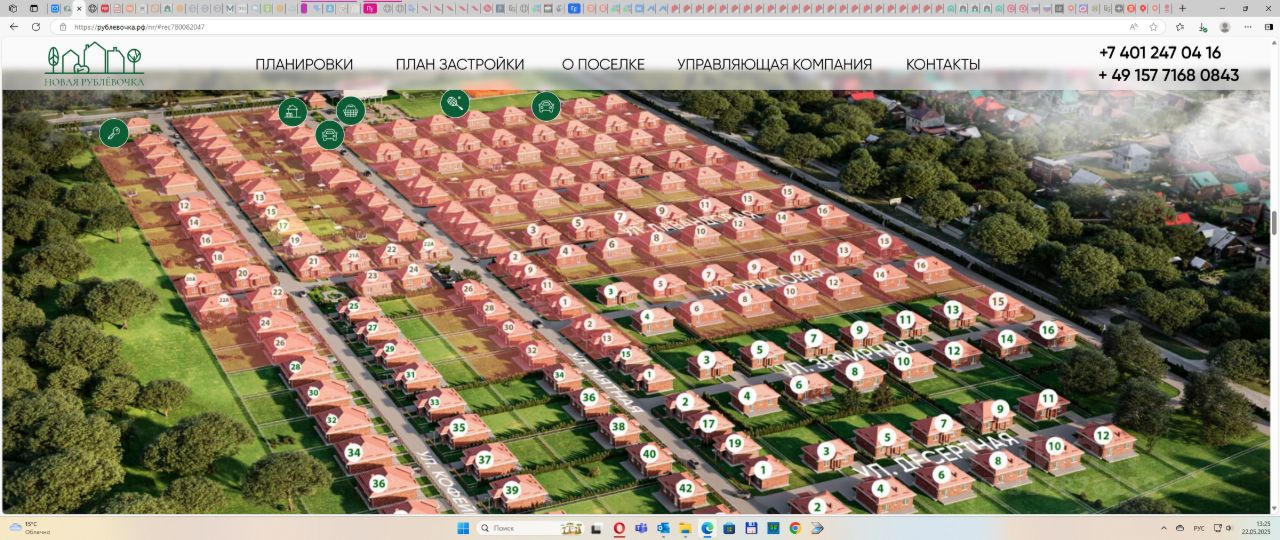Open browser downloads icon
1280x540 pixels.
1203,27
